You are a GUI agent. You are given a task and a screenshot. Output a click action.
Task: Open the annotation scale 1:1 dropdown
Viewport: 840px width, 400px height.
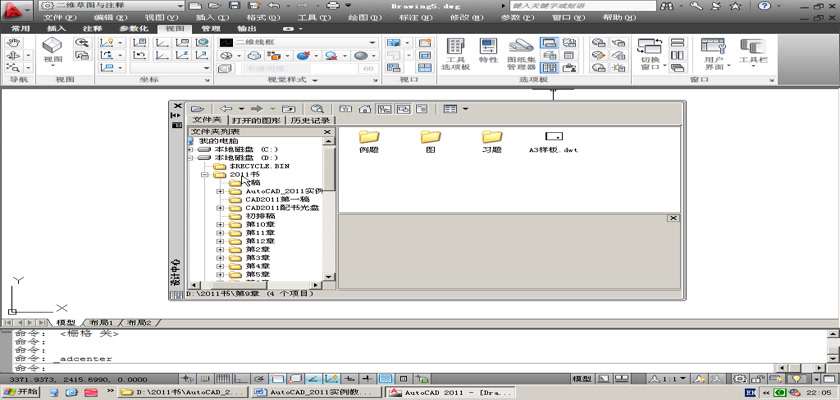click(668, 379)
